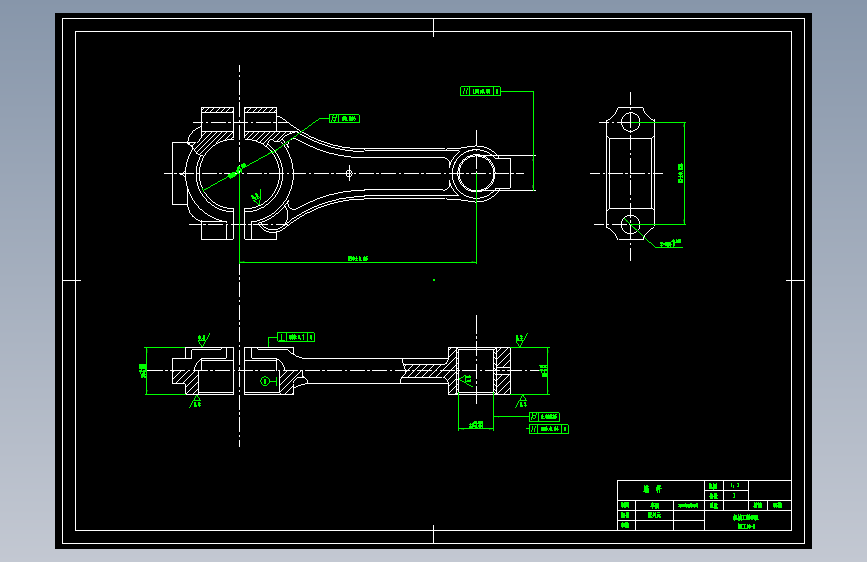
Task: Select the cylindricity frame below the small-end section
Action: pos(545,417)
